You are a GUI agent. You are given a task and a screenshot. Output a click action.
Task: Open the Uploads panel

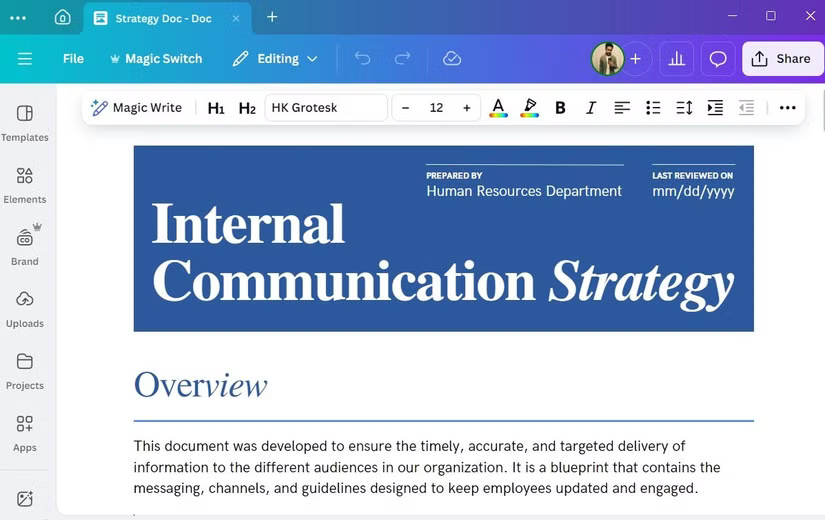(x=25, y=308)
